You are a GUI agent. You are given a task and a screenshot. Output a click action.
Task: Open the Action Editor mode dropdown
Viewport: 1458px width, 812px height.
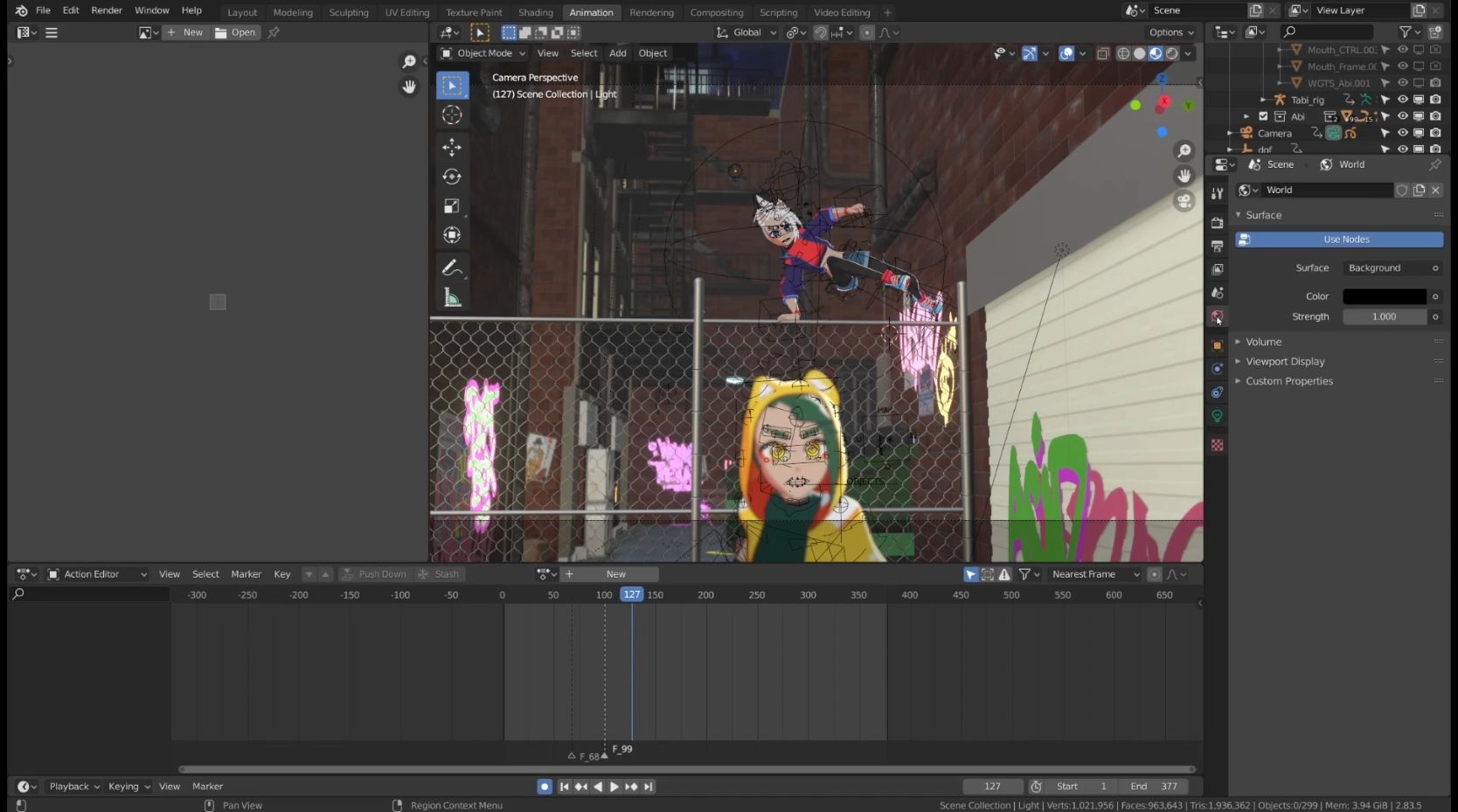(x=97, y=574)
